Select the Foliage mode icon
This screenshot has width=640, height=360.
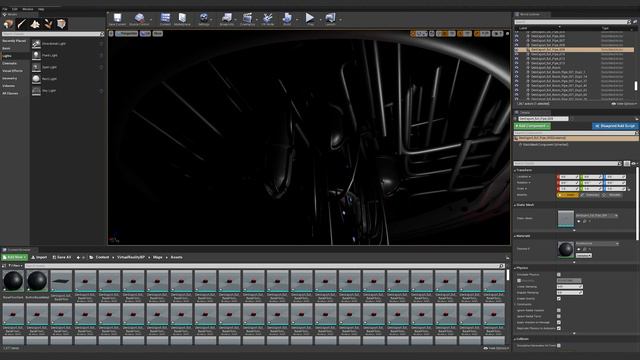click(48, 24)
